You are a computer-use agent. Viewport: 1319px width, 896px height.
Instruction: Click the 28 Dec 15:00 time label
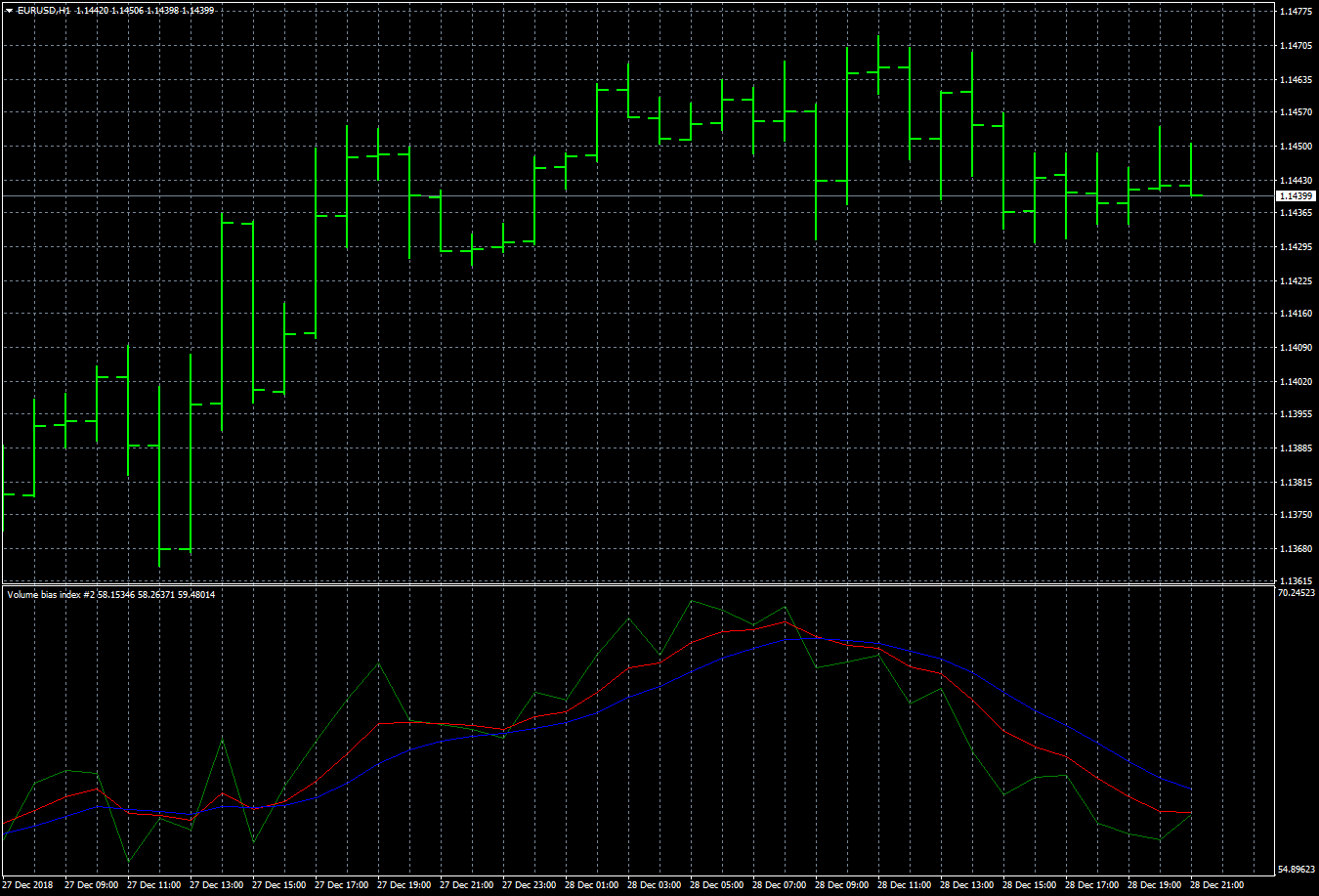coord(1029,885)
